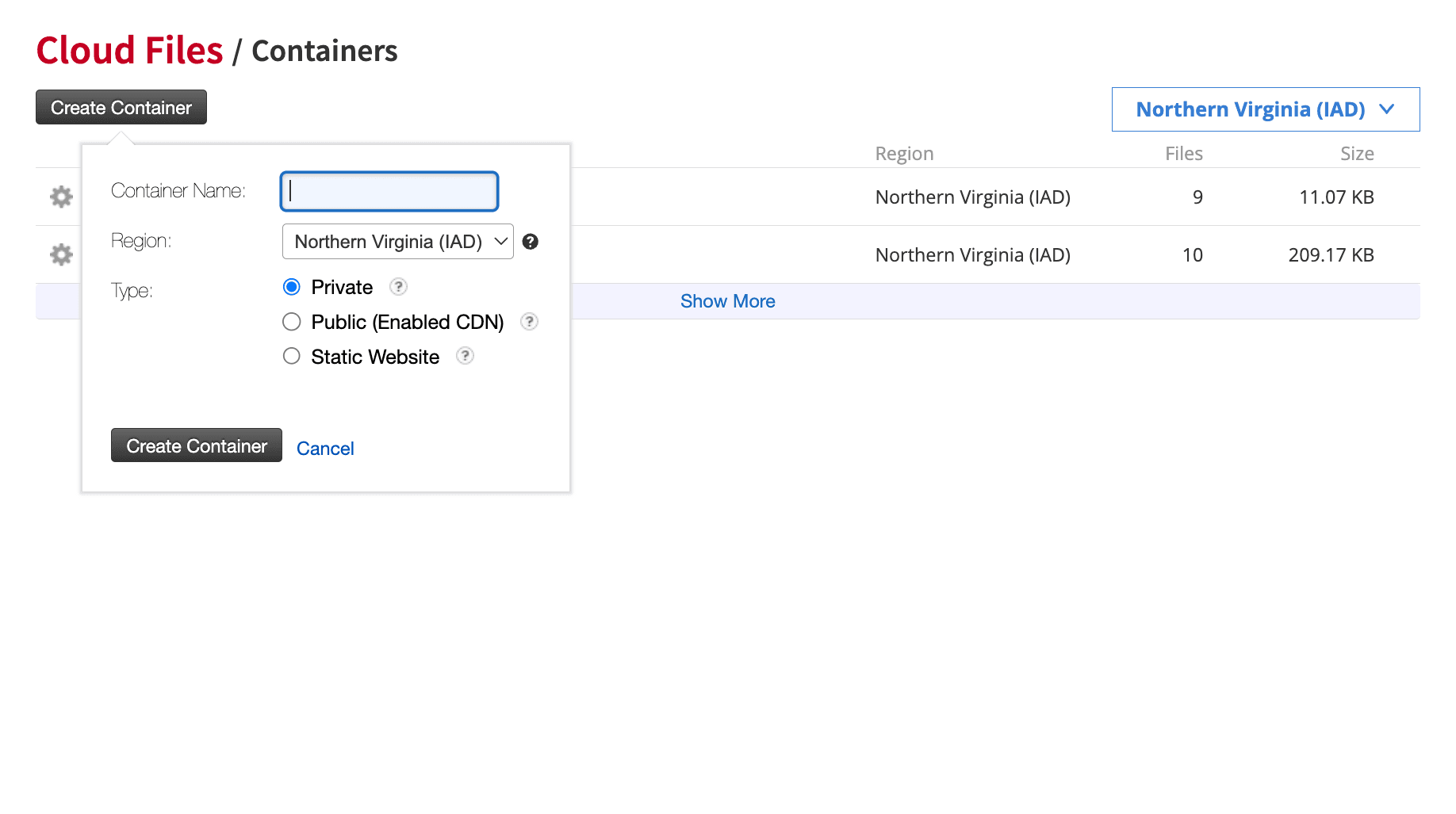Click the help icon next to Private option
Image resolution: width=1456 pixels, height=814 pixels.
coord(397,287)
